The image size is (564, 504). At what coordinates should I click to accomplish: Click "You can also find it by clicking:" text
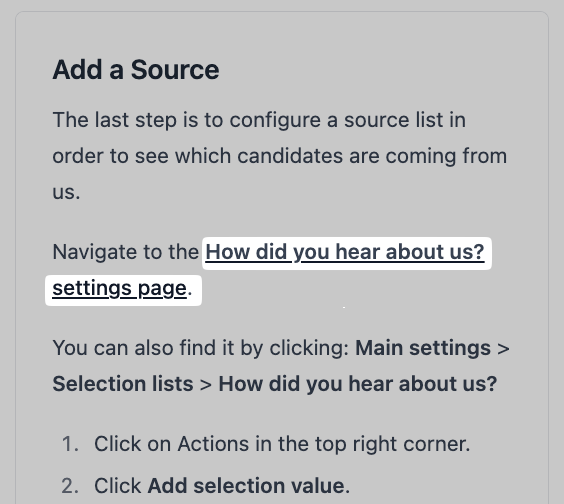[x=201, y=348]
